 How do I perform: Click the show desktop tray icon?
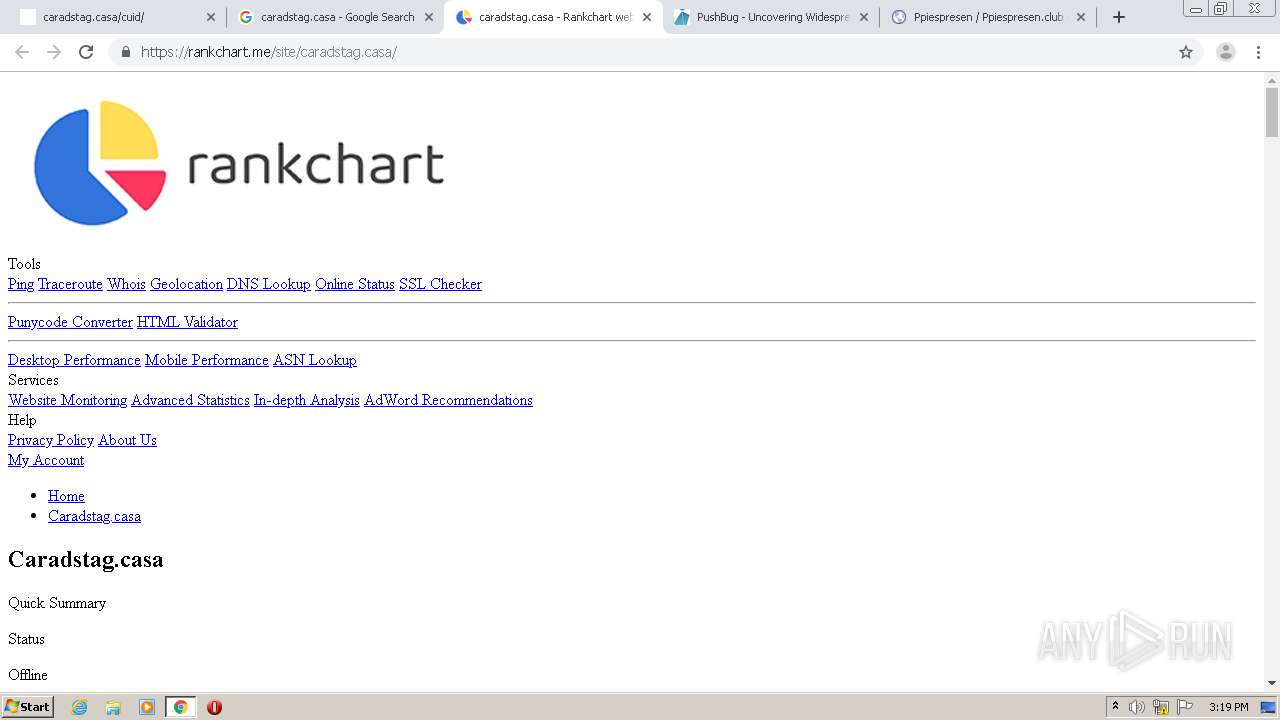(1269, 707)
